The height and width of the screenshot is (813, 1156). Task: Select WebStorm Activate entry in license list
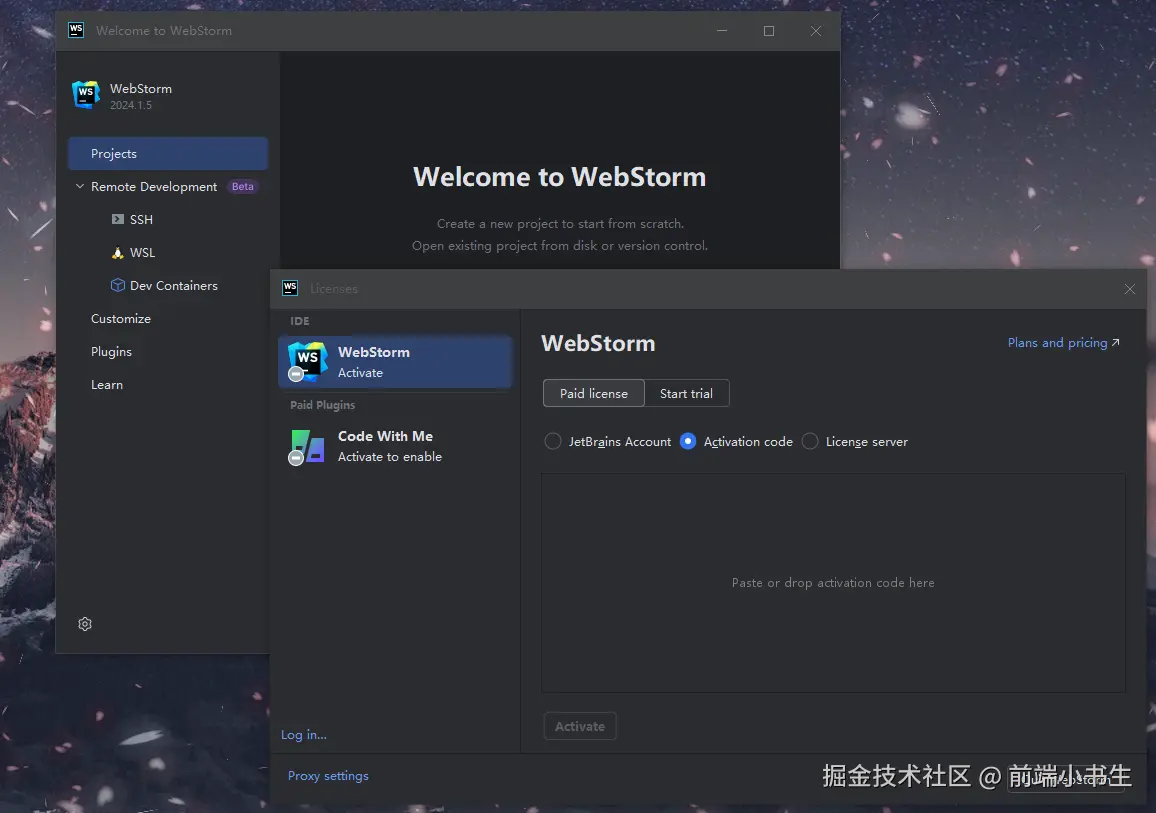(395, 362)
